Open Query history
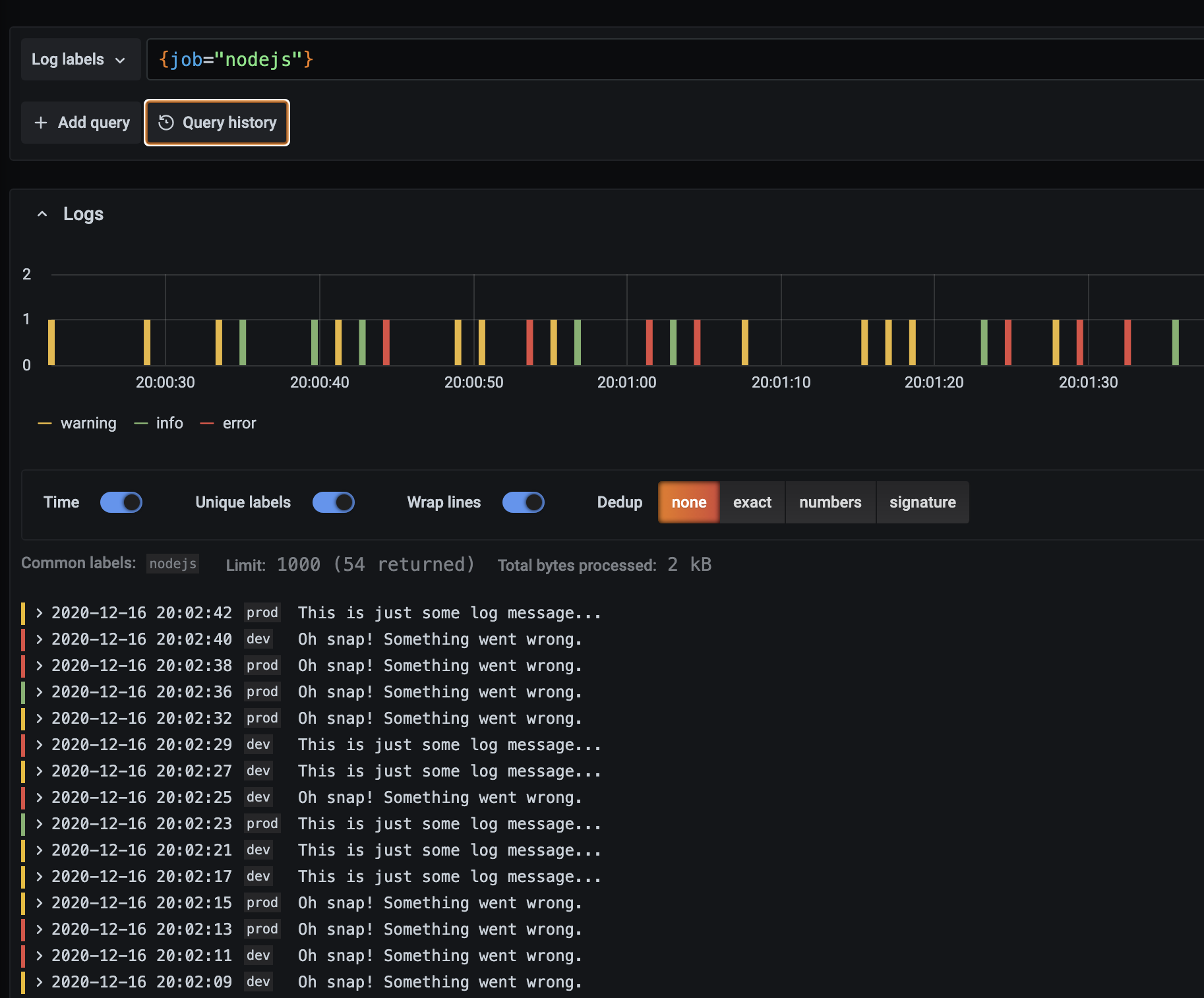Screen dimensions: 1204x998 click(217, 123)
